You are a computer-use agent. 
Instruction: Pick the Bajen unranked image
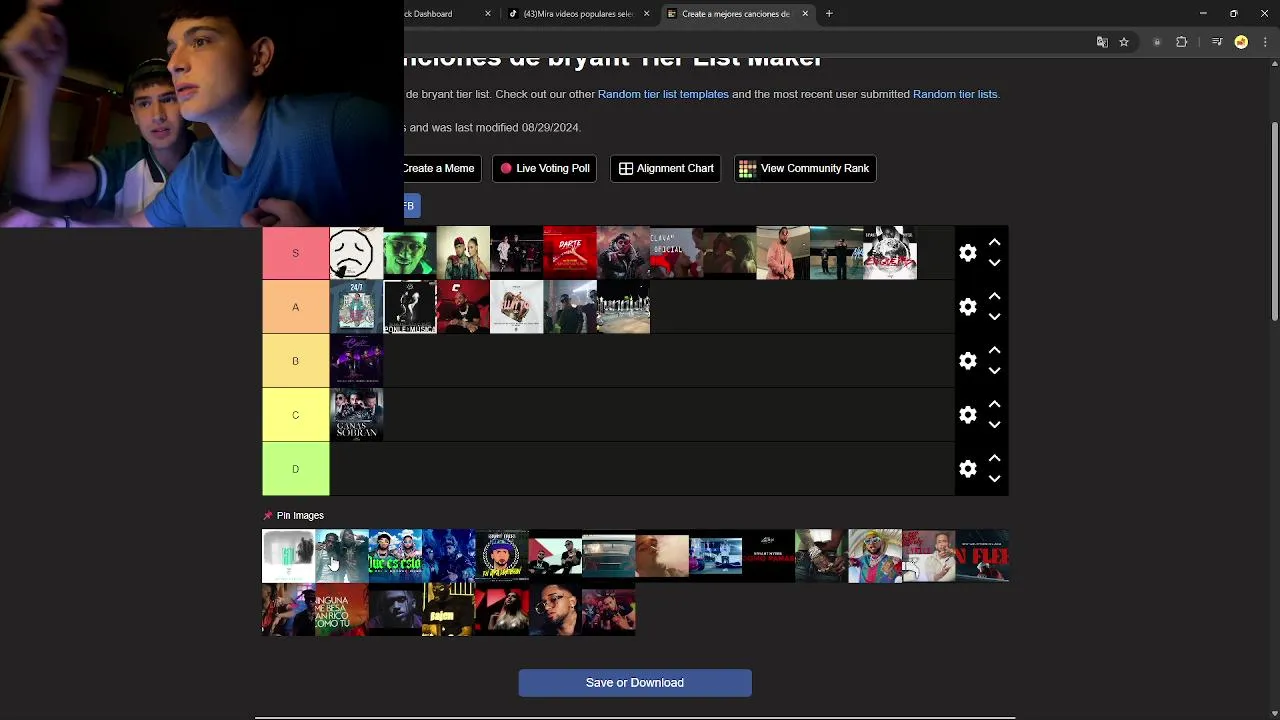[x=448, y=610]
